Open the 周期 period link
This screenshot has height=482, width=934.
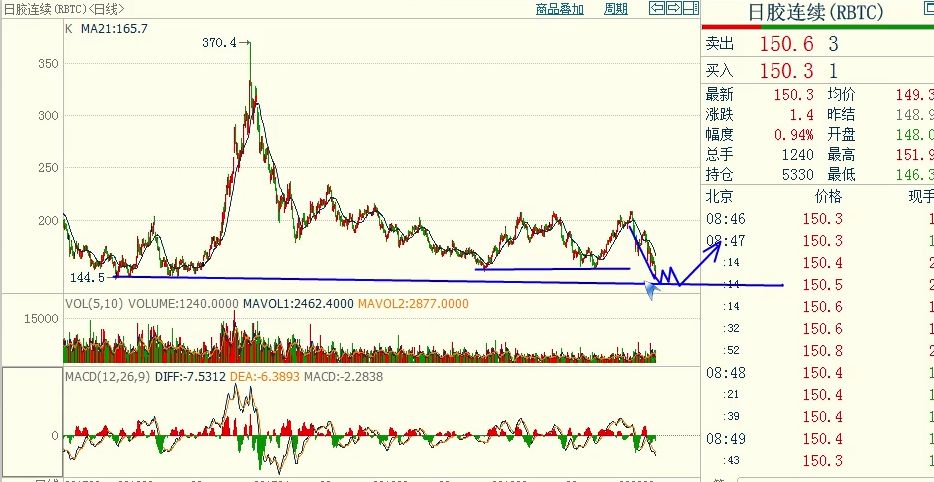[x=616, y=9]
